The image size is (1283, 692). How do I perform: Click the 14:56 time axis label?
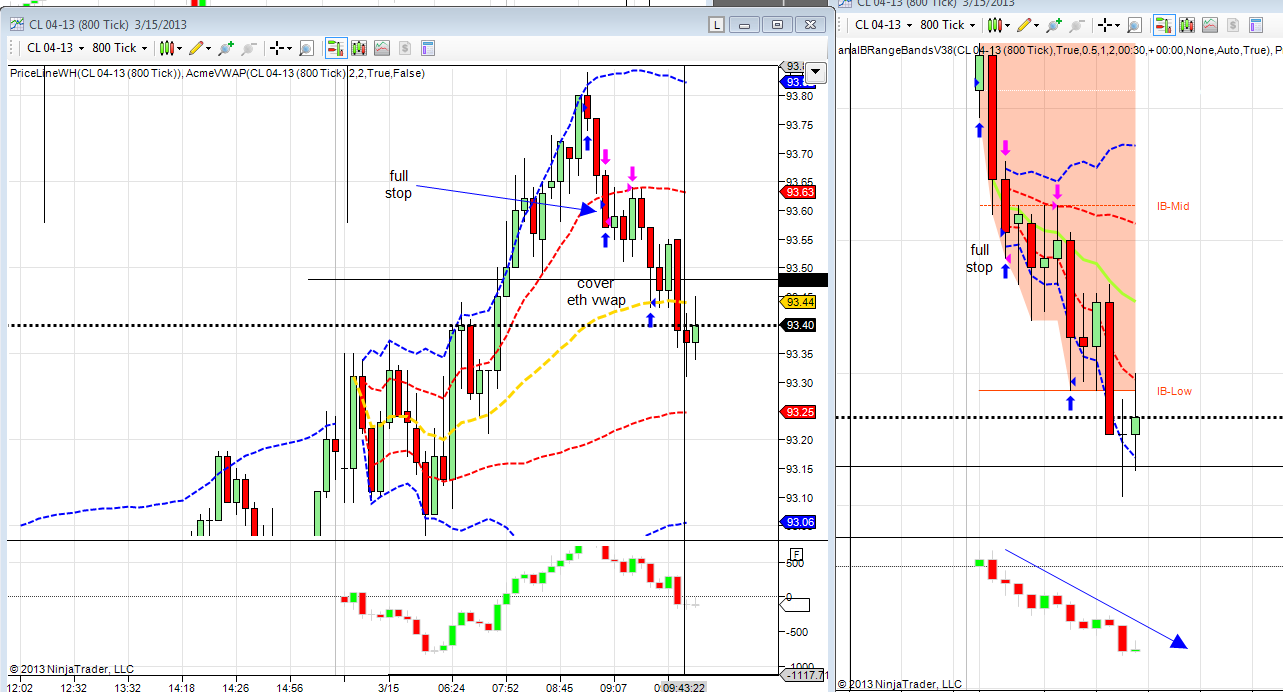pos(289,686)
